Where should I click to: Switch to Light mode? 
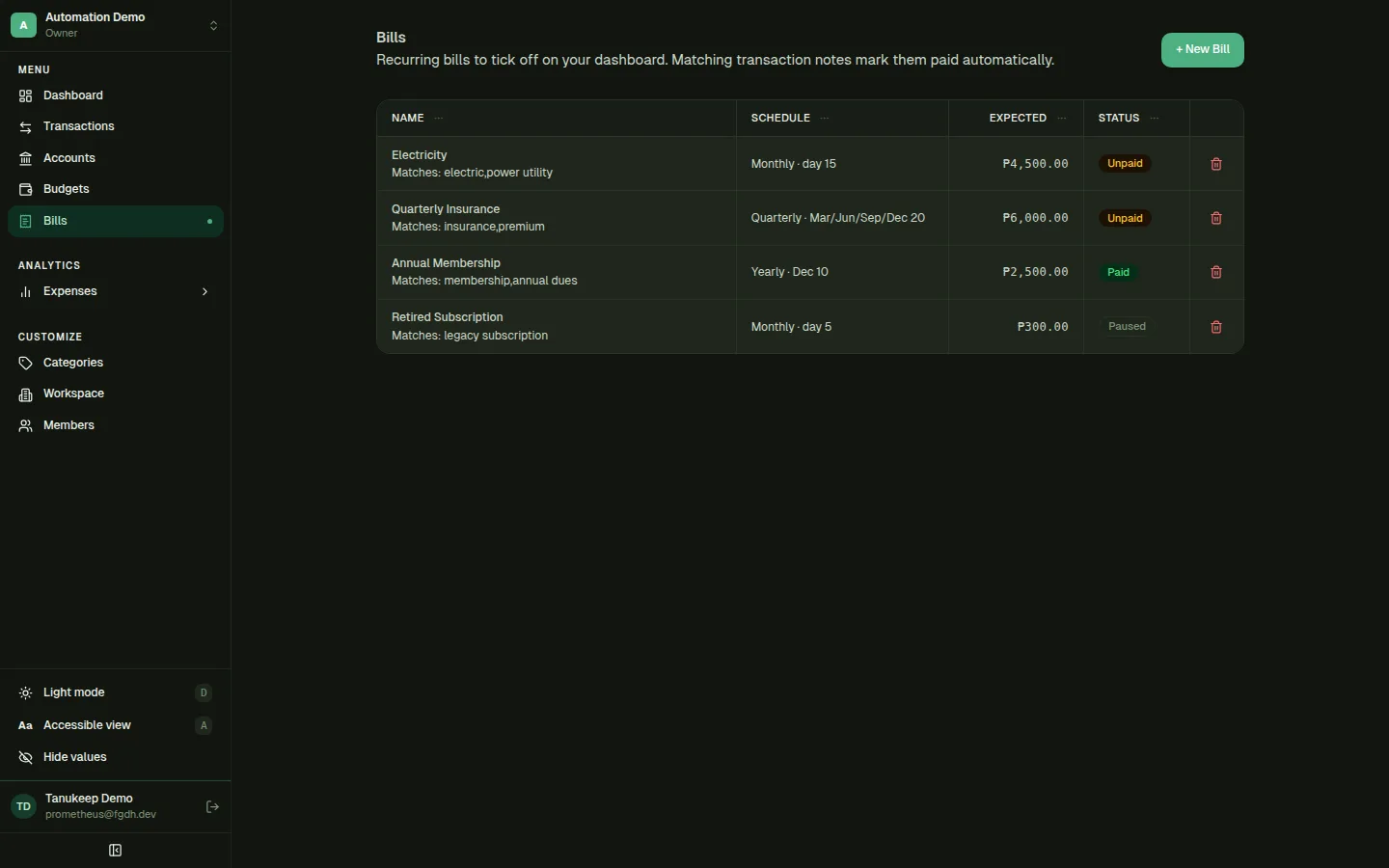(x=116, y=693)
